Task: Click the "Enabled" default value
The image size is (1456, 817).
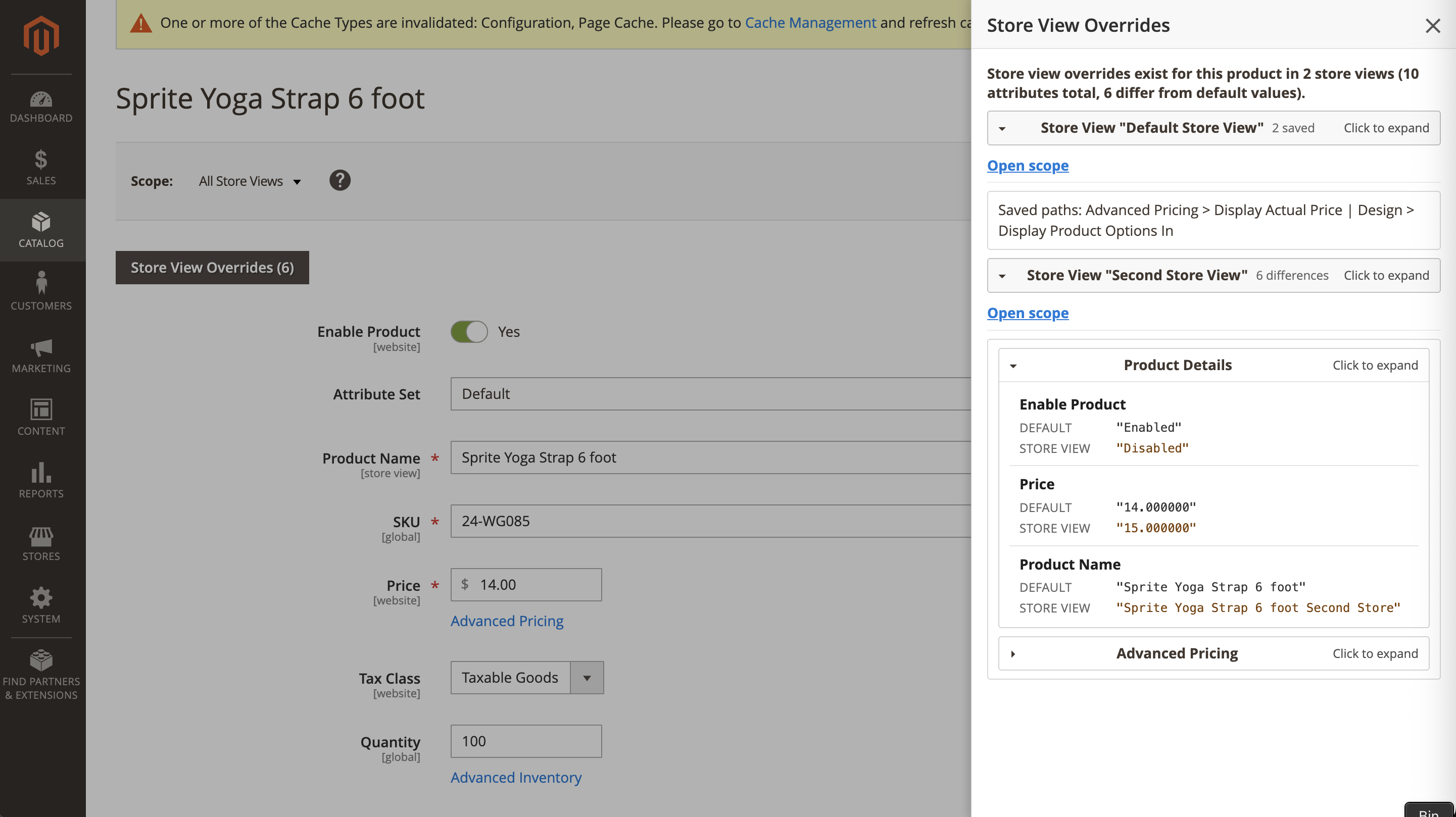Action: (1148, 428)
